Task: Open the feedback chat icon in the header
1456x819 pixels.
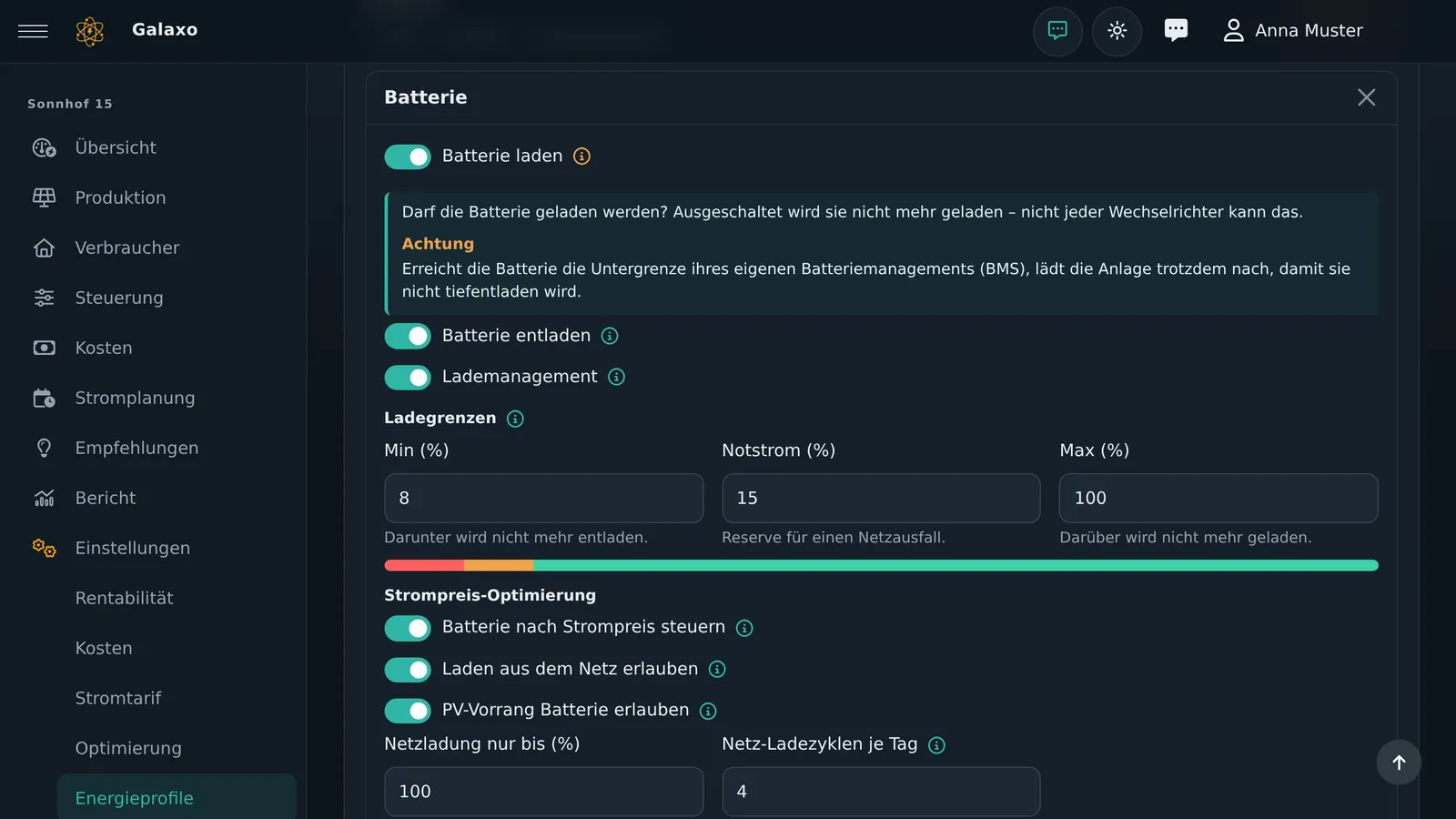Action: [1057, 31]
